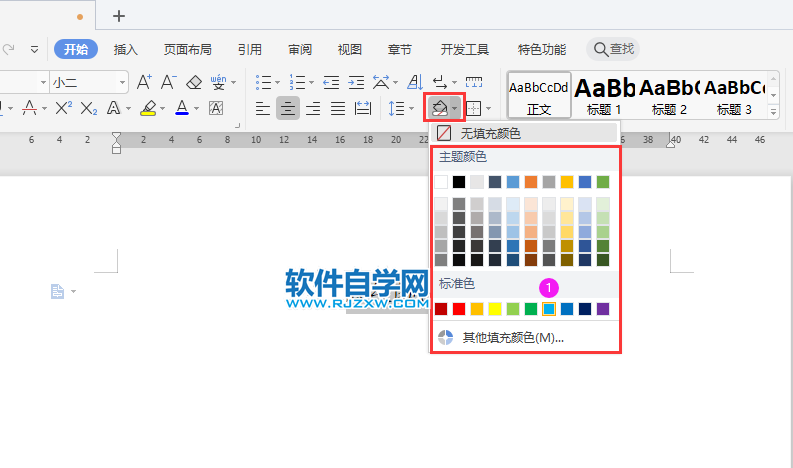Click the 查找 search button
Screen dimensions: 793x468
point(613,49)
